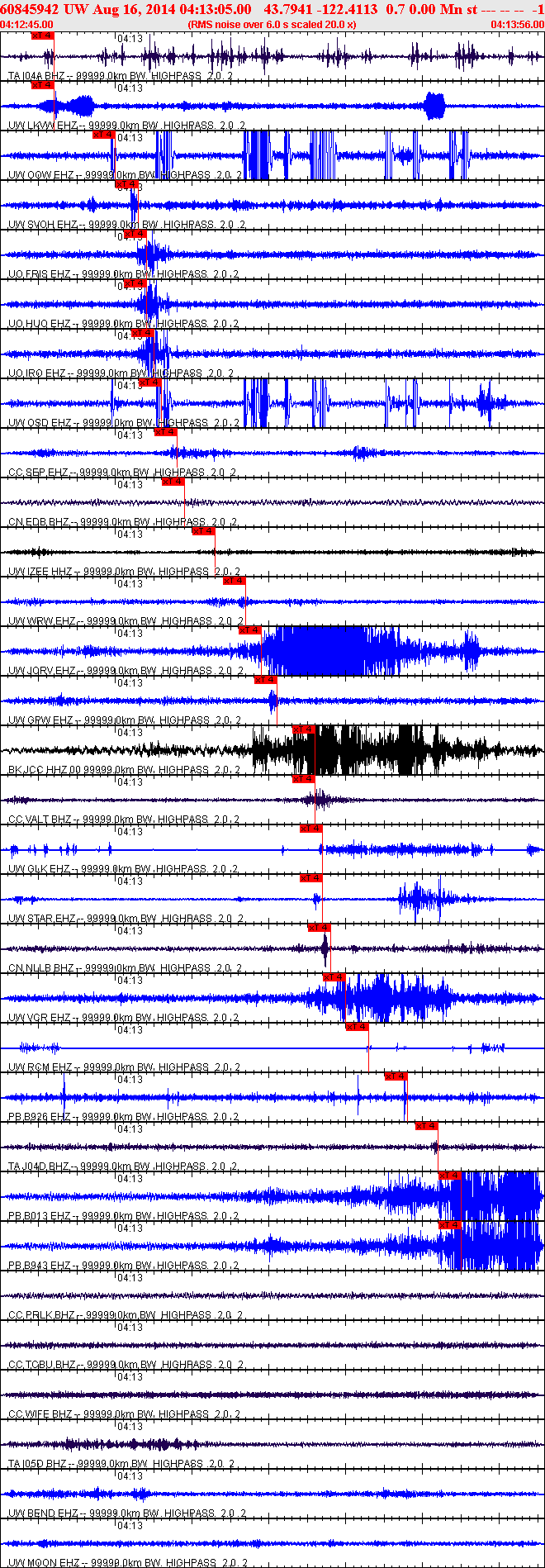Viewport: 545px width, 1568px height.
Task: Select the red pick marker on PB B926 trace
Action: click(x=396, y=1076)
